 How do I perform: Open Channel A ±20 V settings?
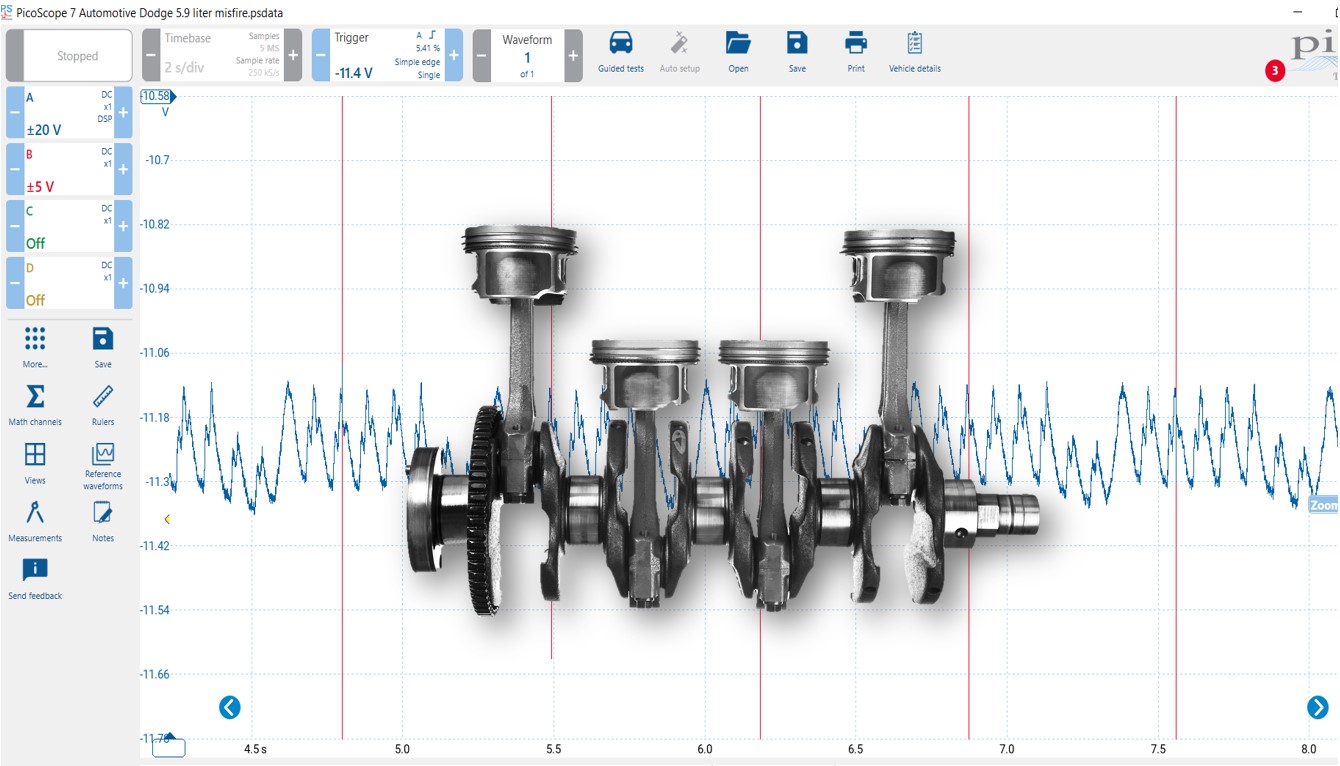tap(69, 113)
